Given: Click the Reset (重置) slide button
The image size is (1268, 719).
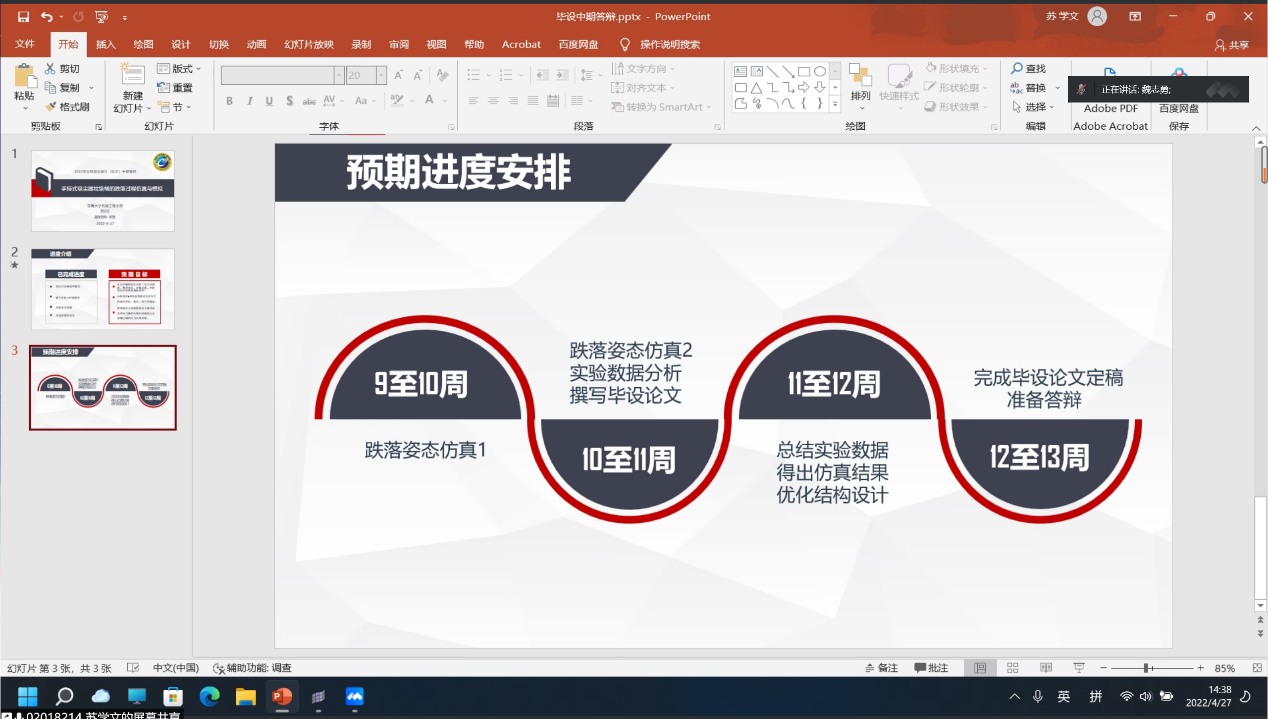Looking at the screenshot, I should 176,88.
